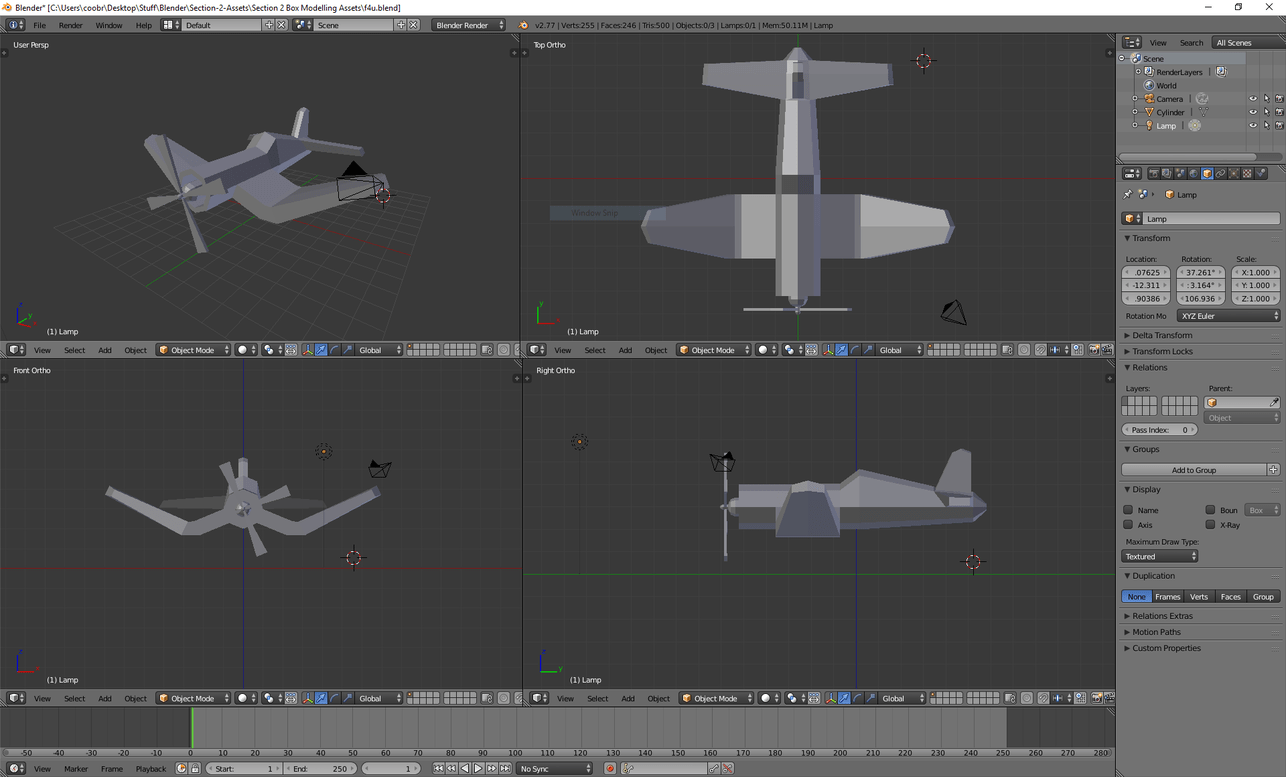Open the Render properties tab (camera icon)
1286x777 pixels.
pos(1154,173)
